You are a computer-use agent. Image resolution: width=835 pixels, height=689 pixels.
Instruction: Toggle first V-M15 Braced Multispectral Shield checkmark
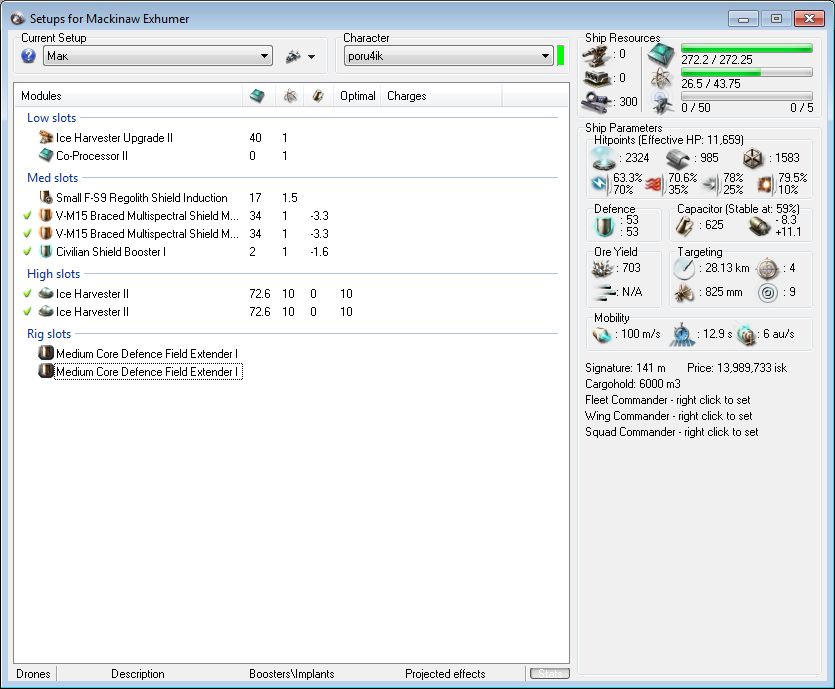[x=28, y=216]
